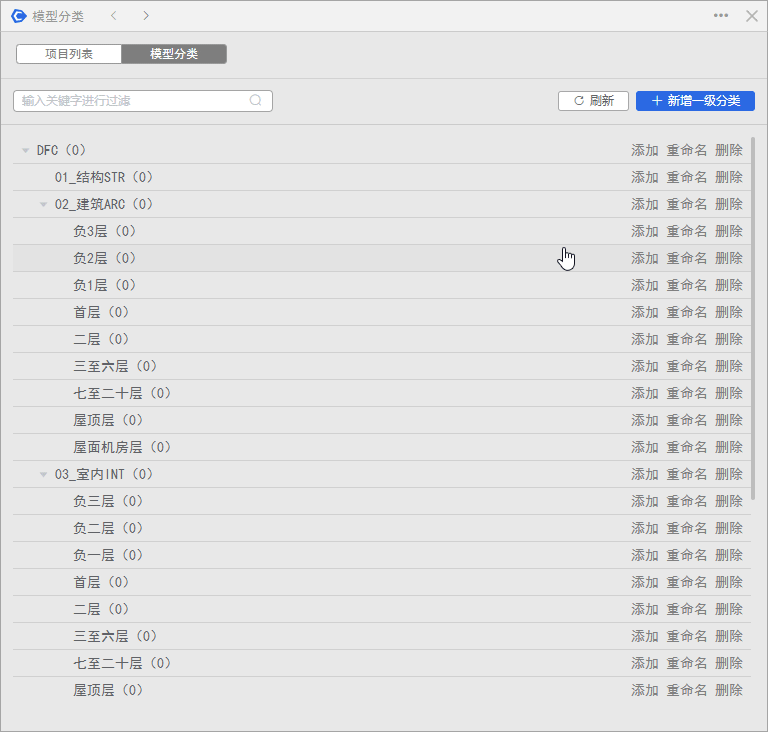Rename the 负3层 category

tap(686, 231)
